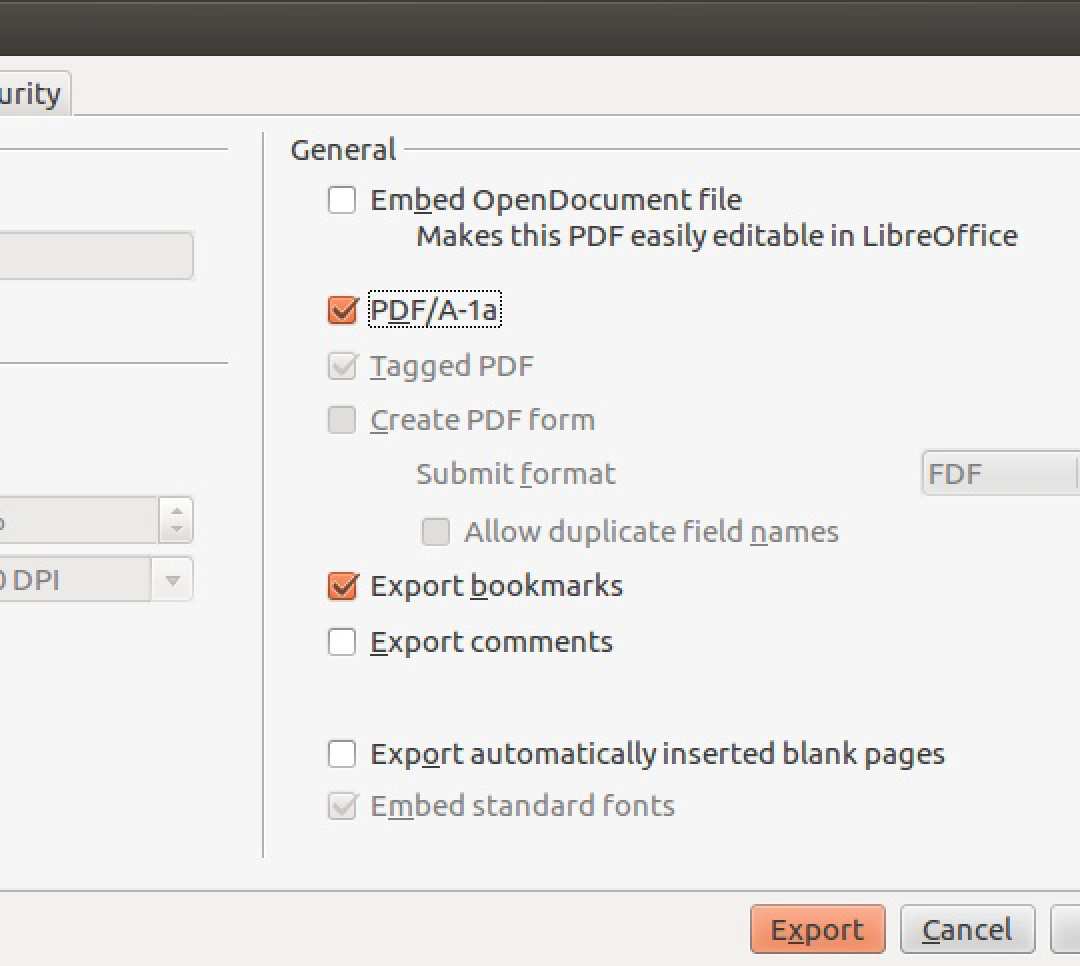This screenshot has width=1080, height=966.
Task: Enable Export comments
Action: coord(341,642)
